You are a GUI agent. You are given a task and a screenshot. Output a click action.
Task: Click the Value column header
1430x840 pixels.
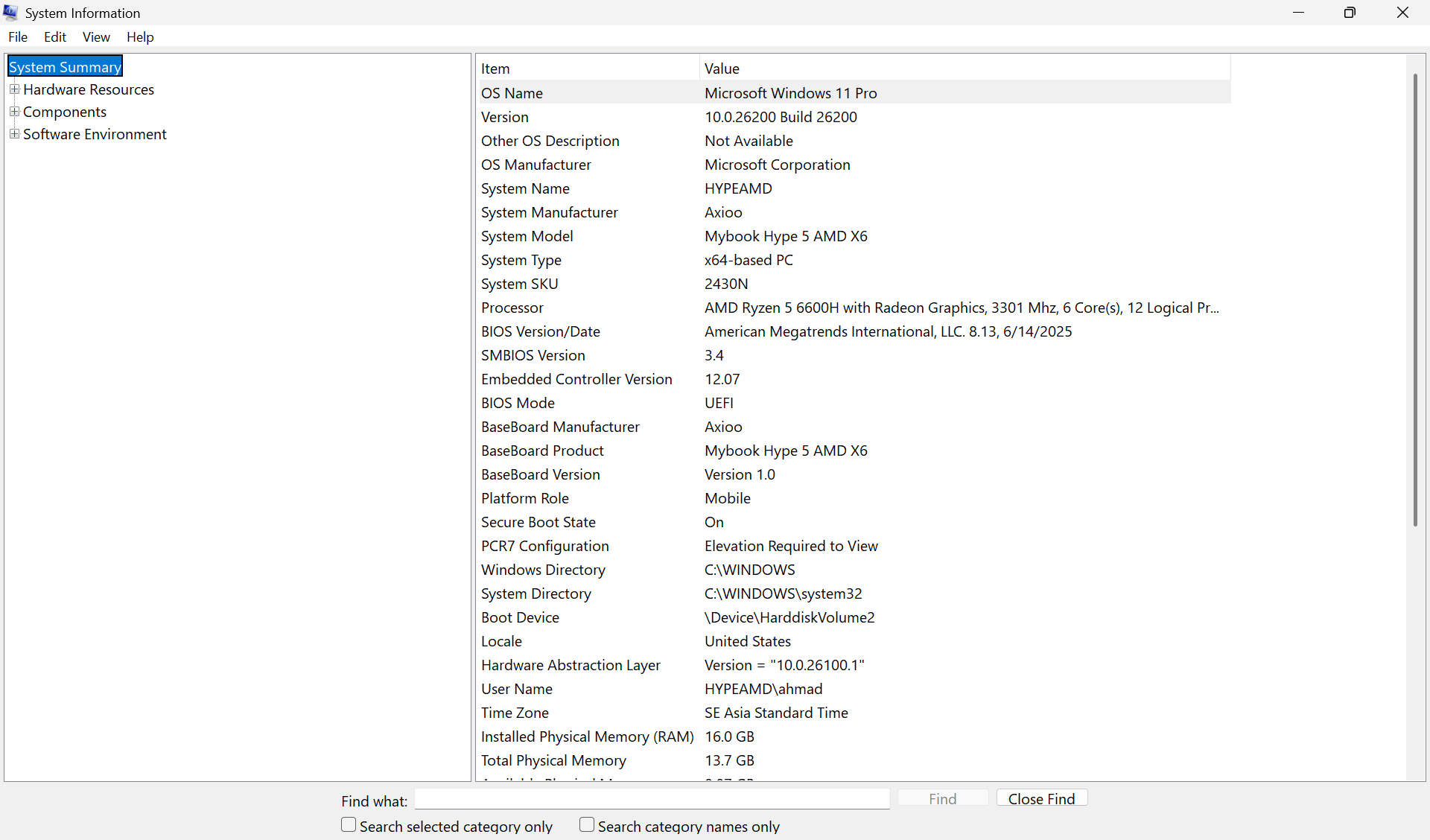pos(965,69)
